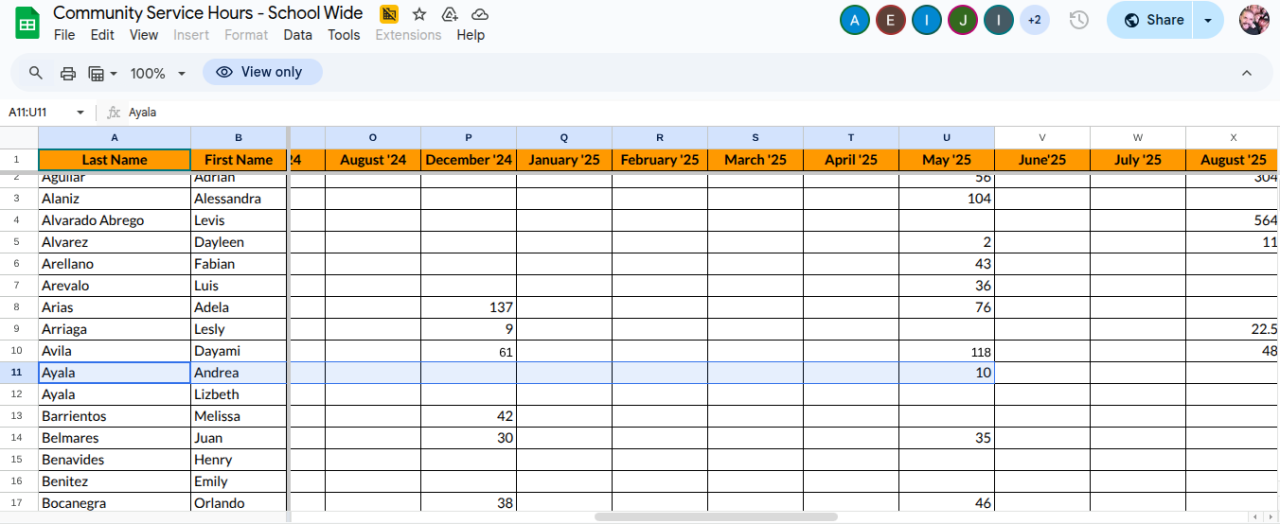The height and width of the screenshot is (524, 1280).
Task: Click the document title text
Action: 208,13
